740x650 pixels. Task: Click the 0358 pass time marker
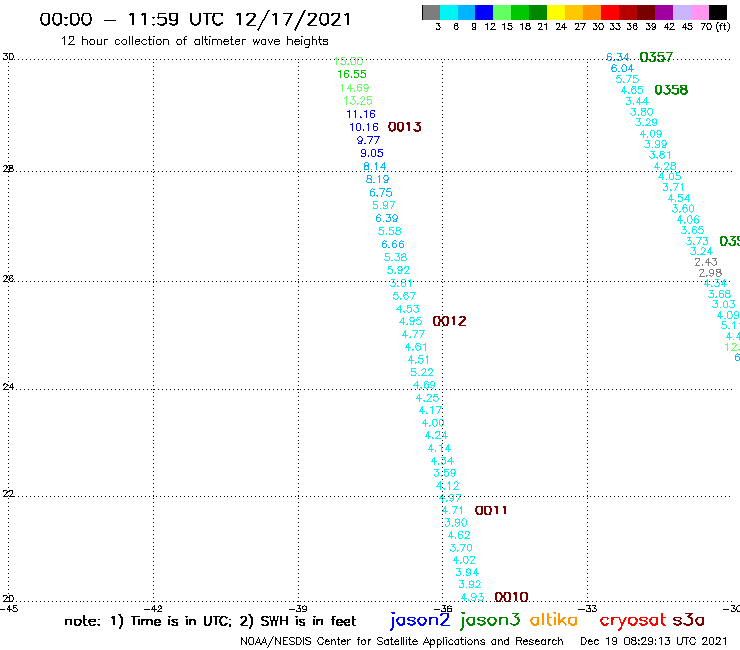coord(671,90)
